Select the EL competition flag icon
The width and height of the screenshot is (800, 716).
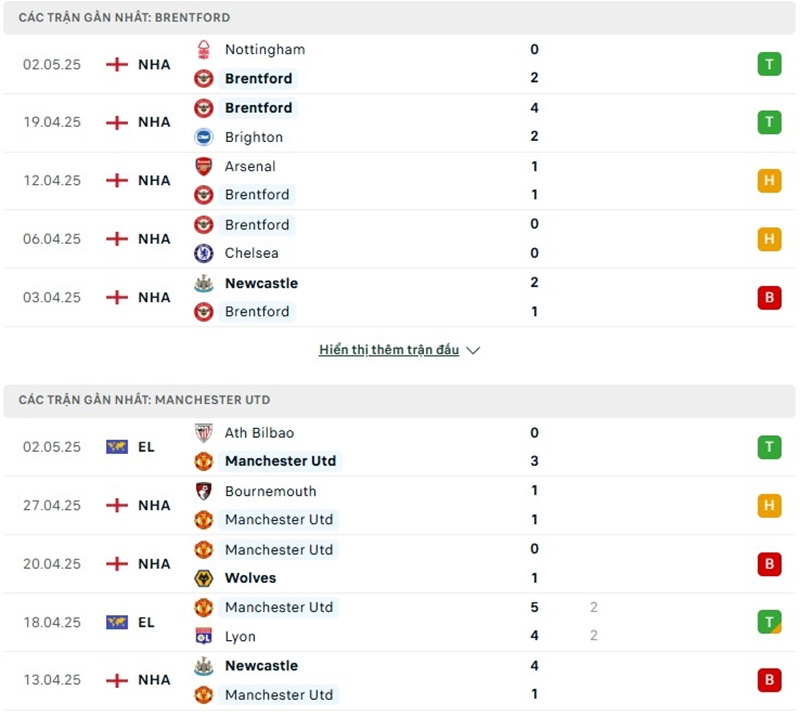[x=119, y=447]
